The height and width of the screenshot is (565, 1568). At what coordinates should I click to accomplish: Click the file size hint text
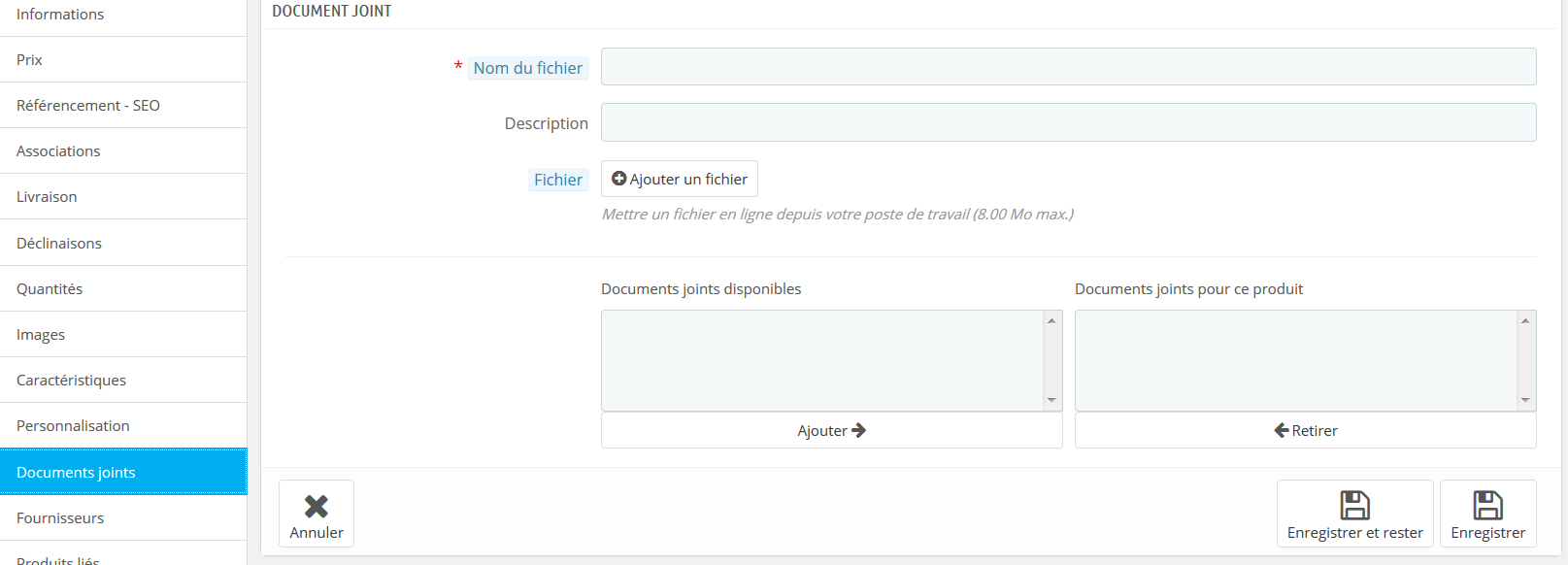(x=838, y=214)
